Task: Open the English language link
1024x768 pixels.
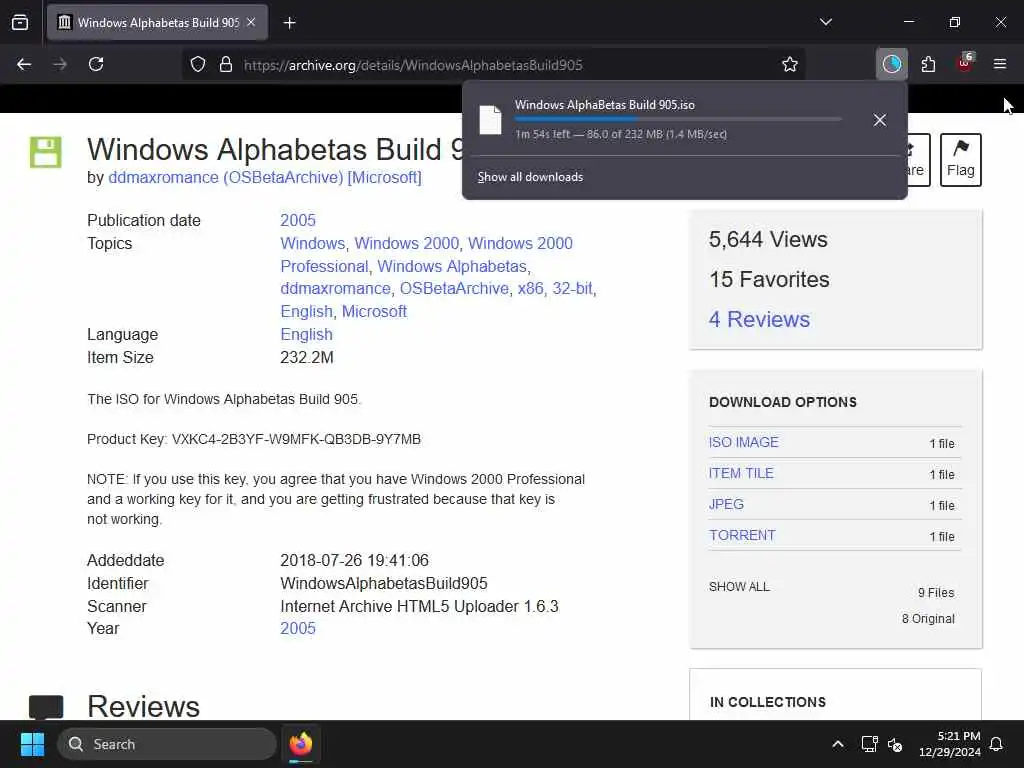Action: pyautogui.click(x=306, y=334)
